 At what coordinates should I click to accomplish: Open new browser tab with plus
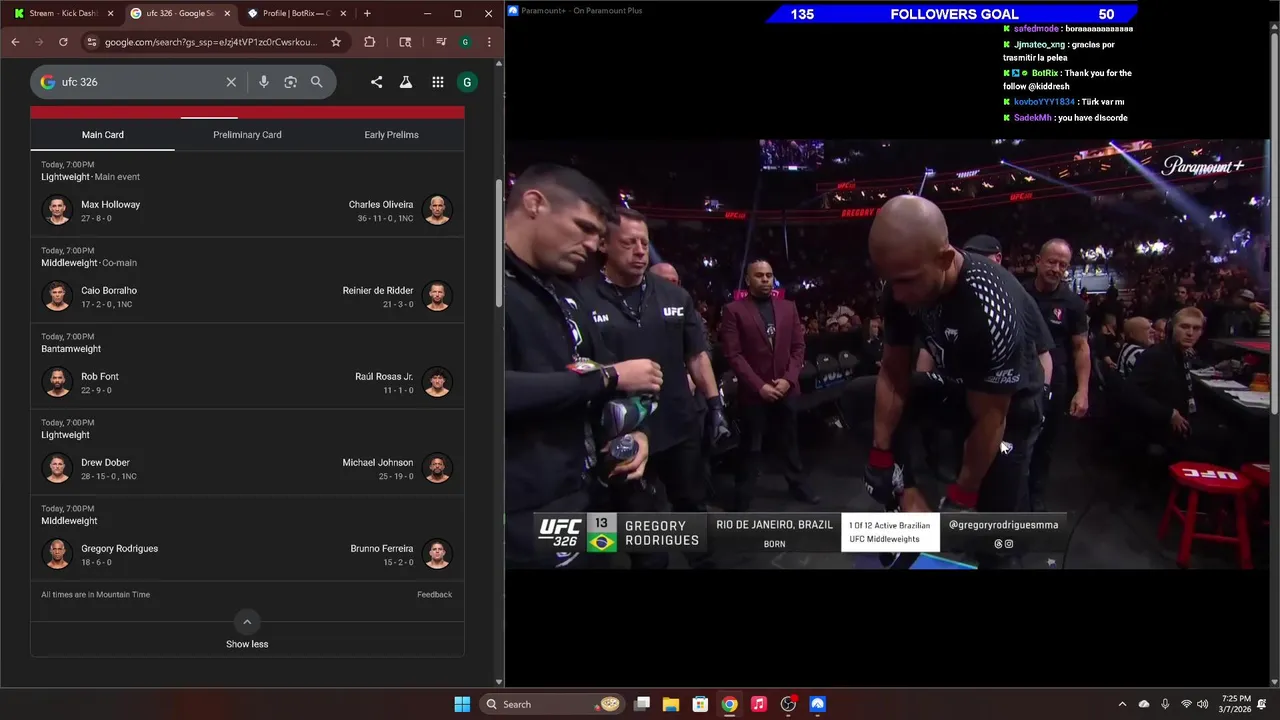pyautogui.click(x=367, y=13)
